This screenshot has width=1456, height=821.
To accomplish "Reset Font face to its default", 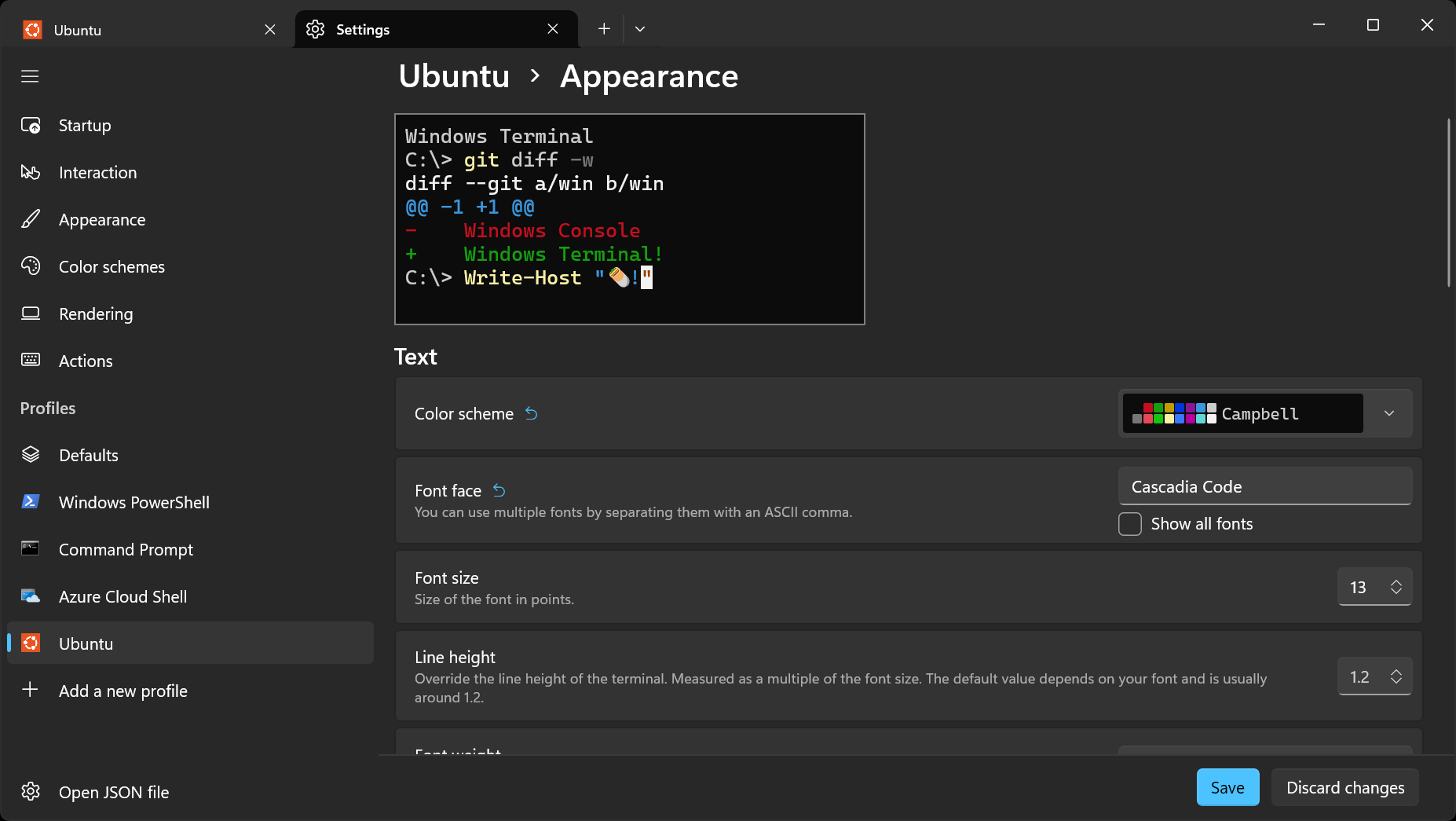I will coord(499,489).
